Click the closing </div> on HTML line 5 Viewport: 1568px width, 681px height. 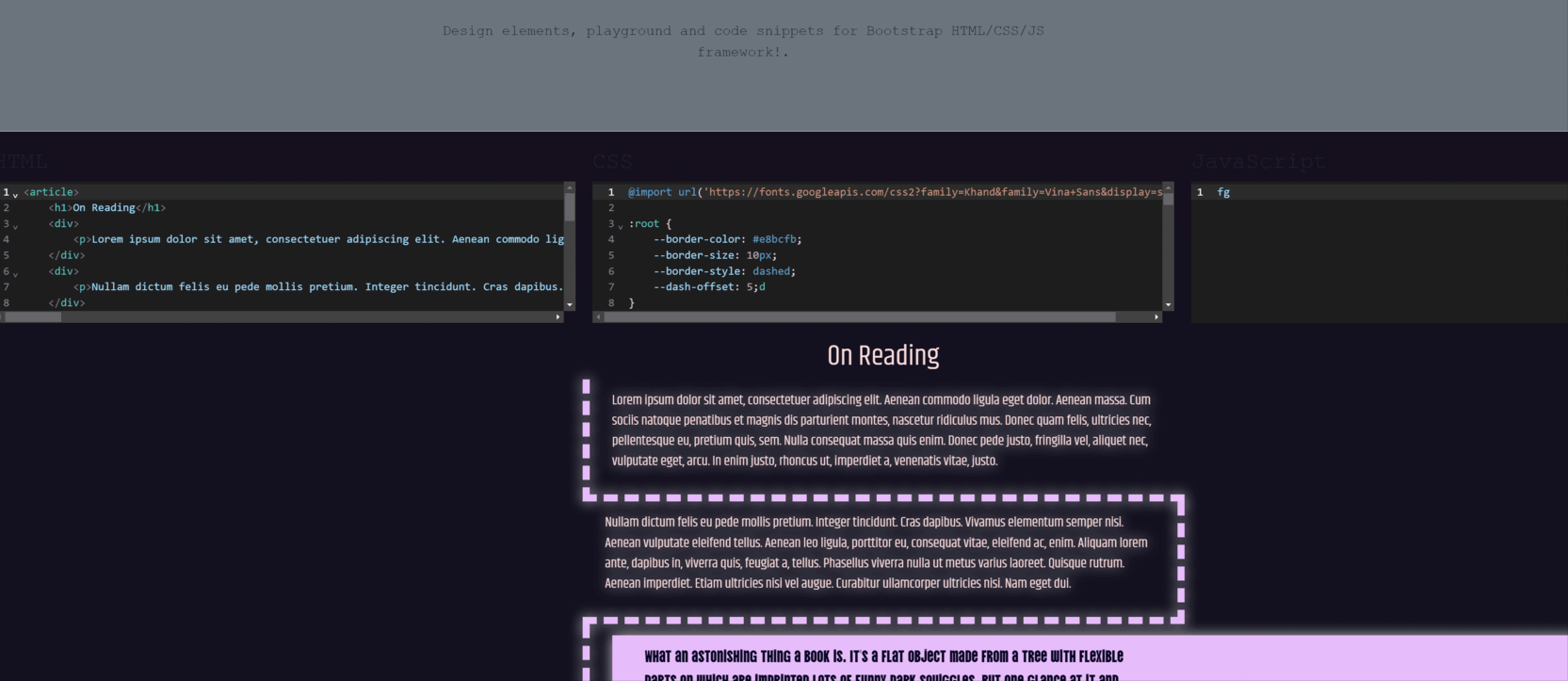point(67,255)
